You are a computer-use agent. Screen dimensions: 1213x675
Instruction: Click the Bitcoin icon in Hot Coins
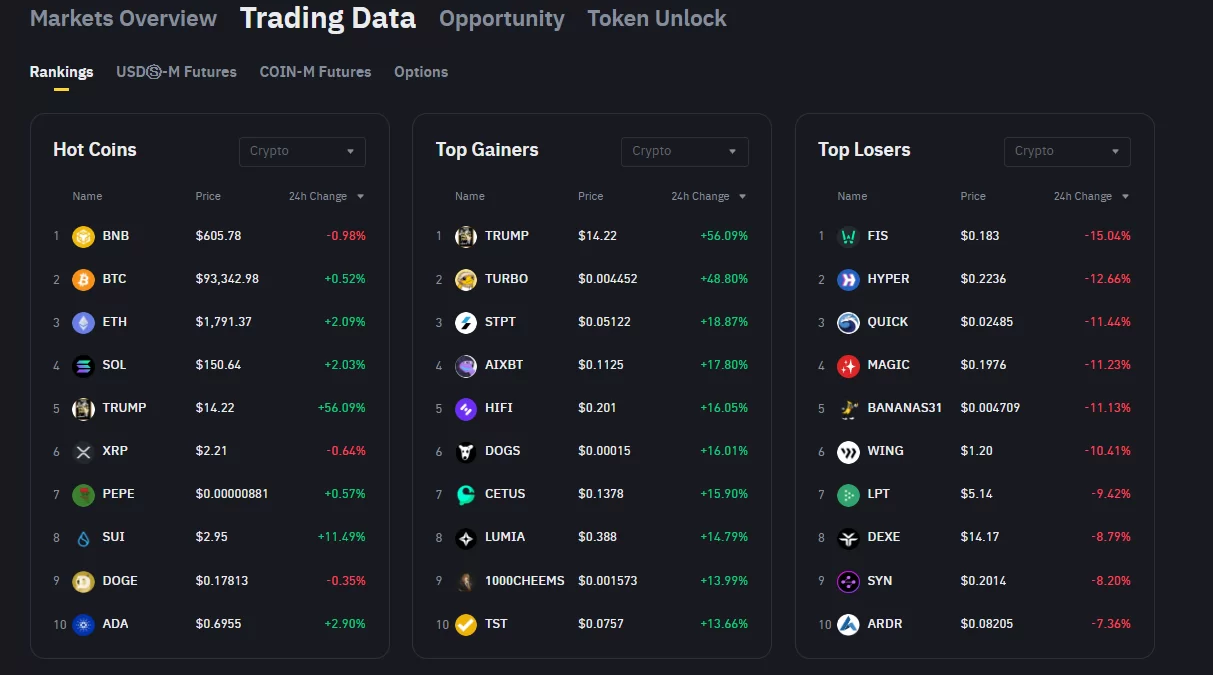[83, 280]
